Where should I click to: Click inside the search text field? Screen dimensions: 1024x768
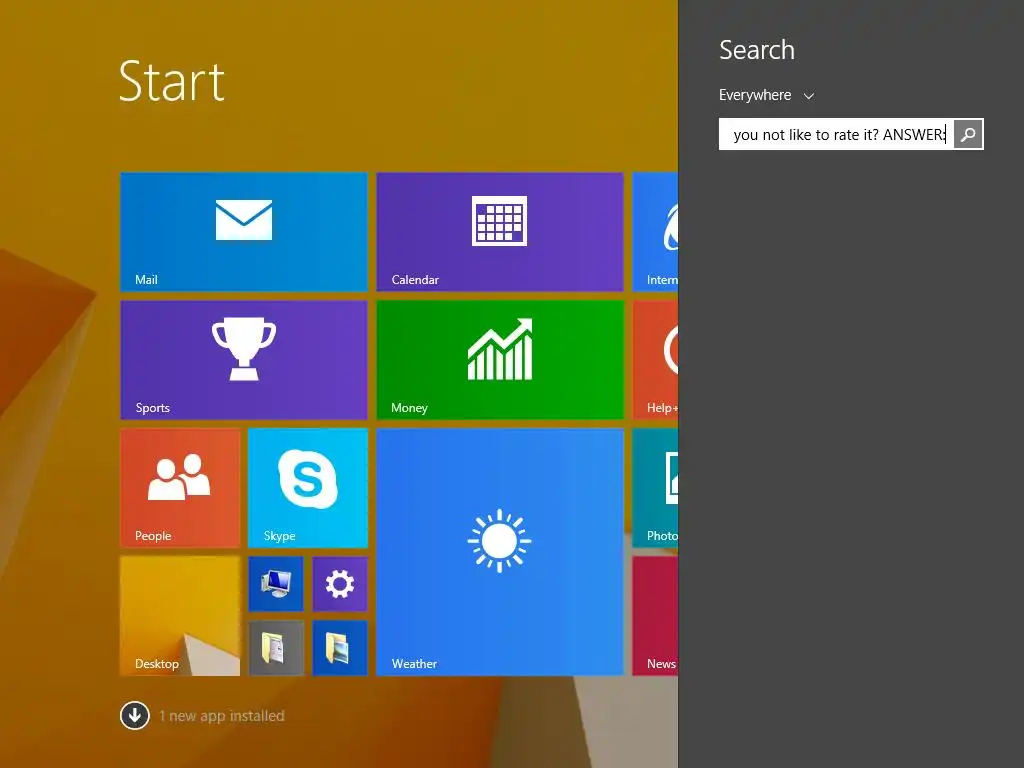point(836,135)
